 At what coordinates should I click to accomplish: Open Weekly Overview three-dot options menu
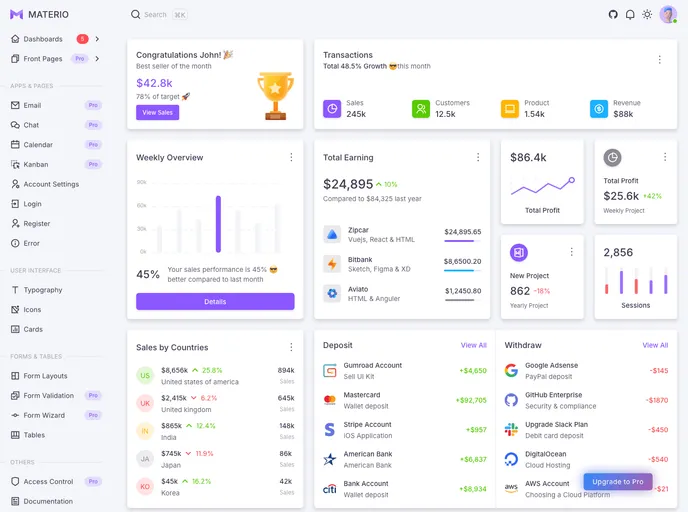pyautogui.click(x=291, y=157)
